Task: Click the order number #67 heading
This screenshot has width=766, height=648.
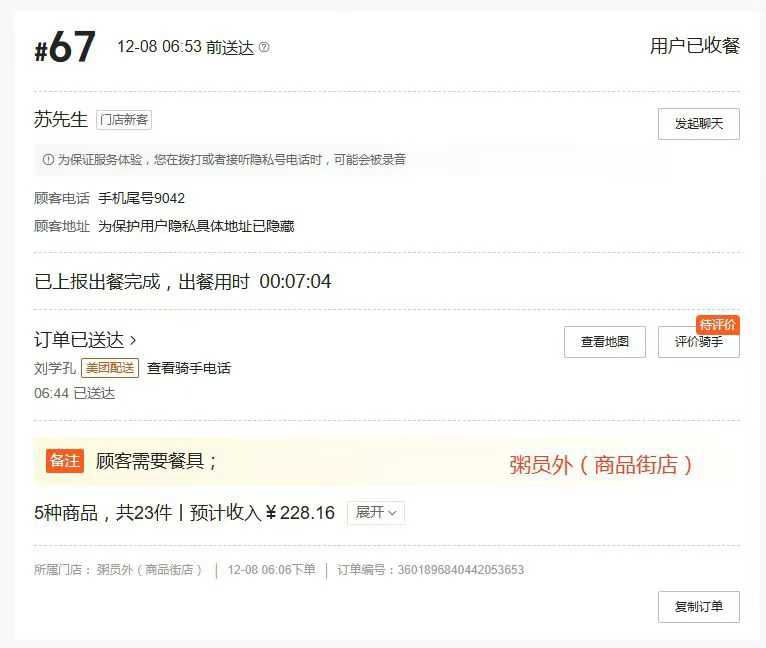Action: [x=65, y=47]
